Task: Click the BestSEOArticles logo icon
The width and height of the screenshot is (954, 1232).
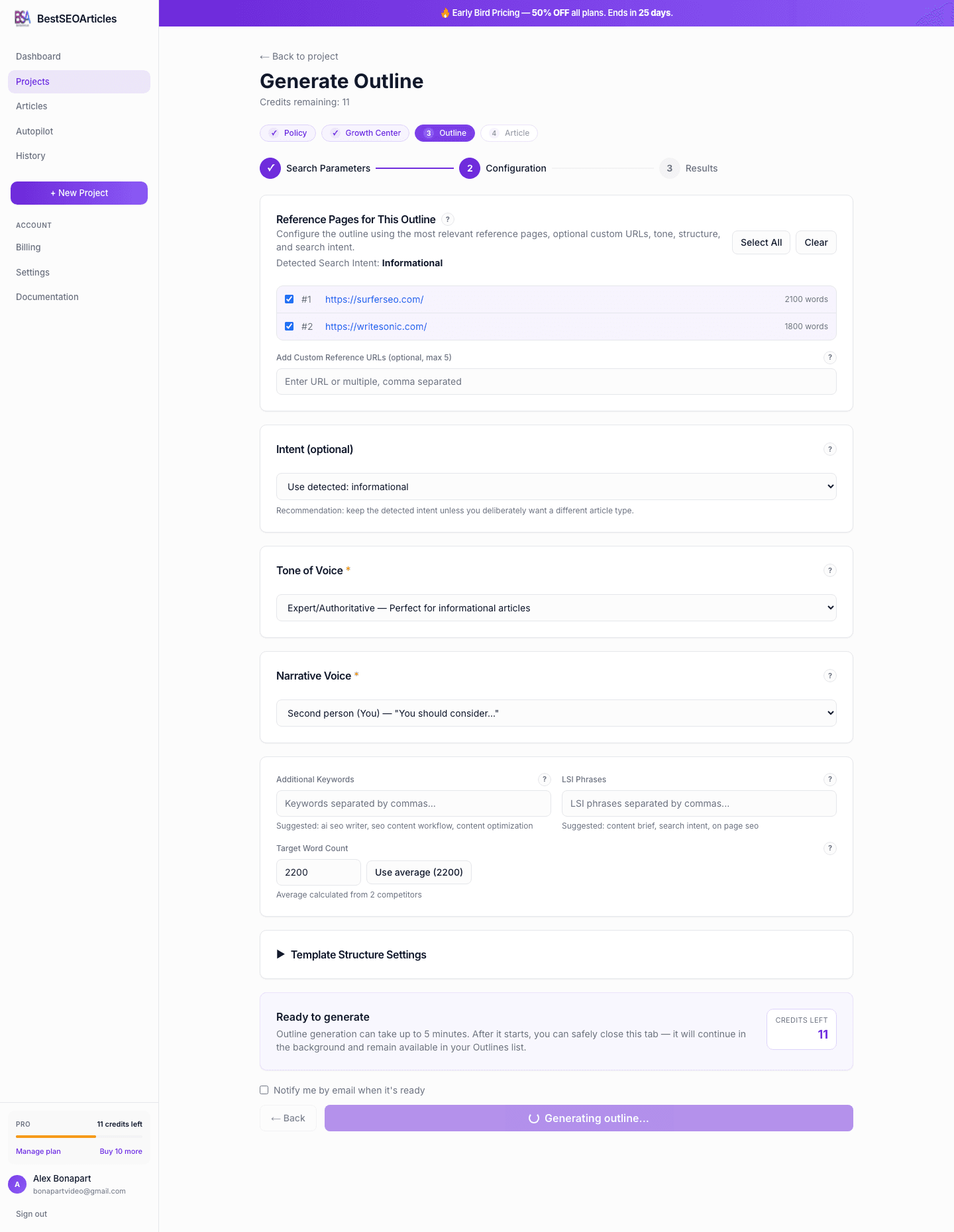Action: pos(23,19)
